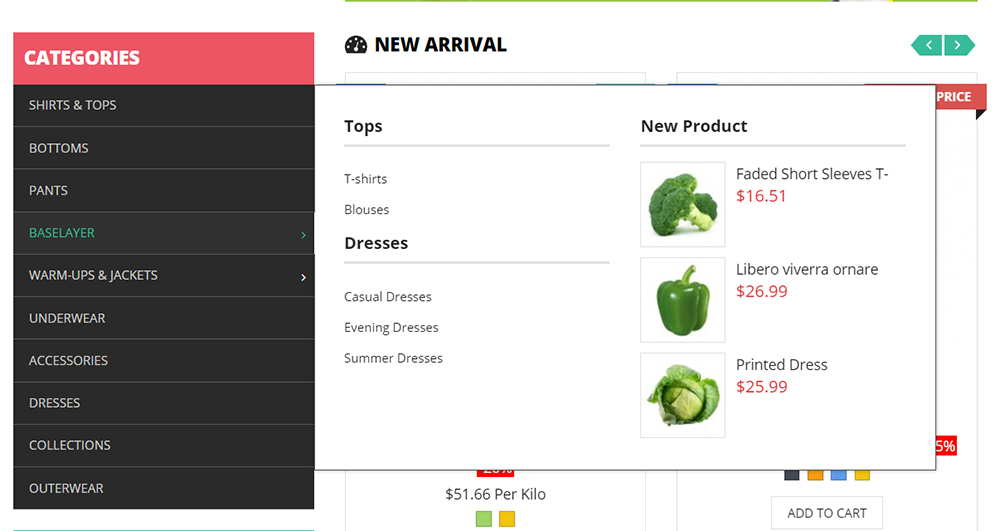Open the Underwear category
Viewport: 1000px width, 531px height.
(67, 318)
